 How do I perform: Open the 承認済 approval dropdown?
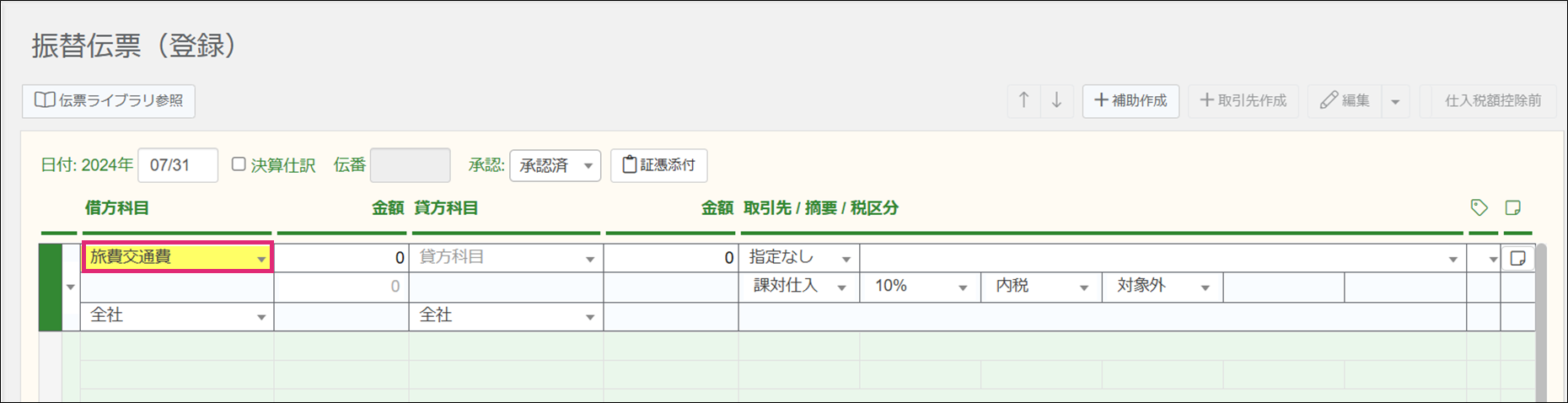pos(555,165)
